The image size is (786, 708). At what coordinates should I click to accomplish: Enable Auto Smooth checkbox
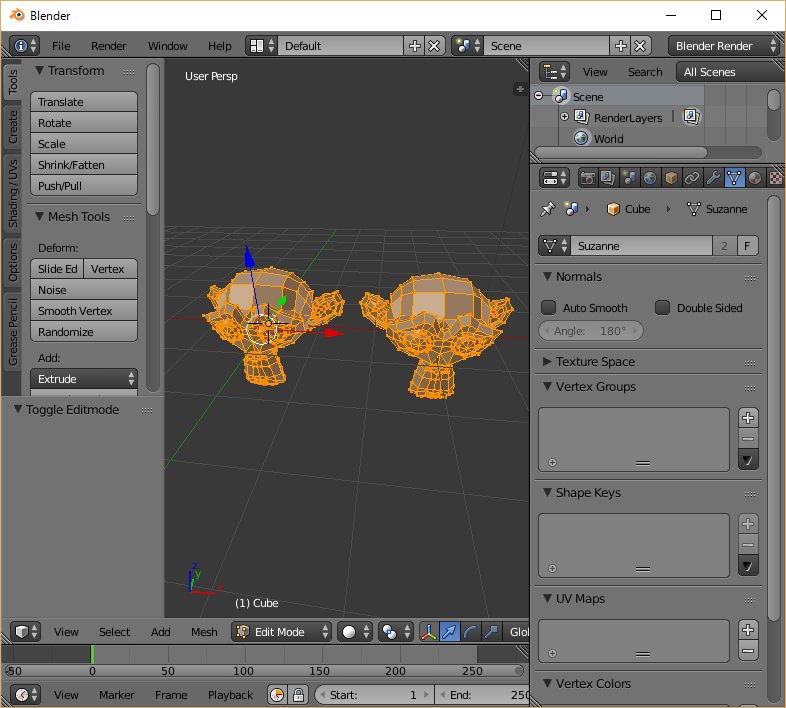coord(548,307)
